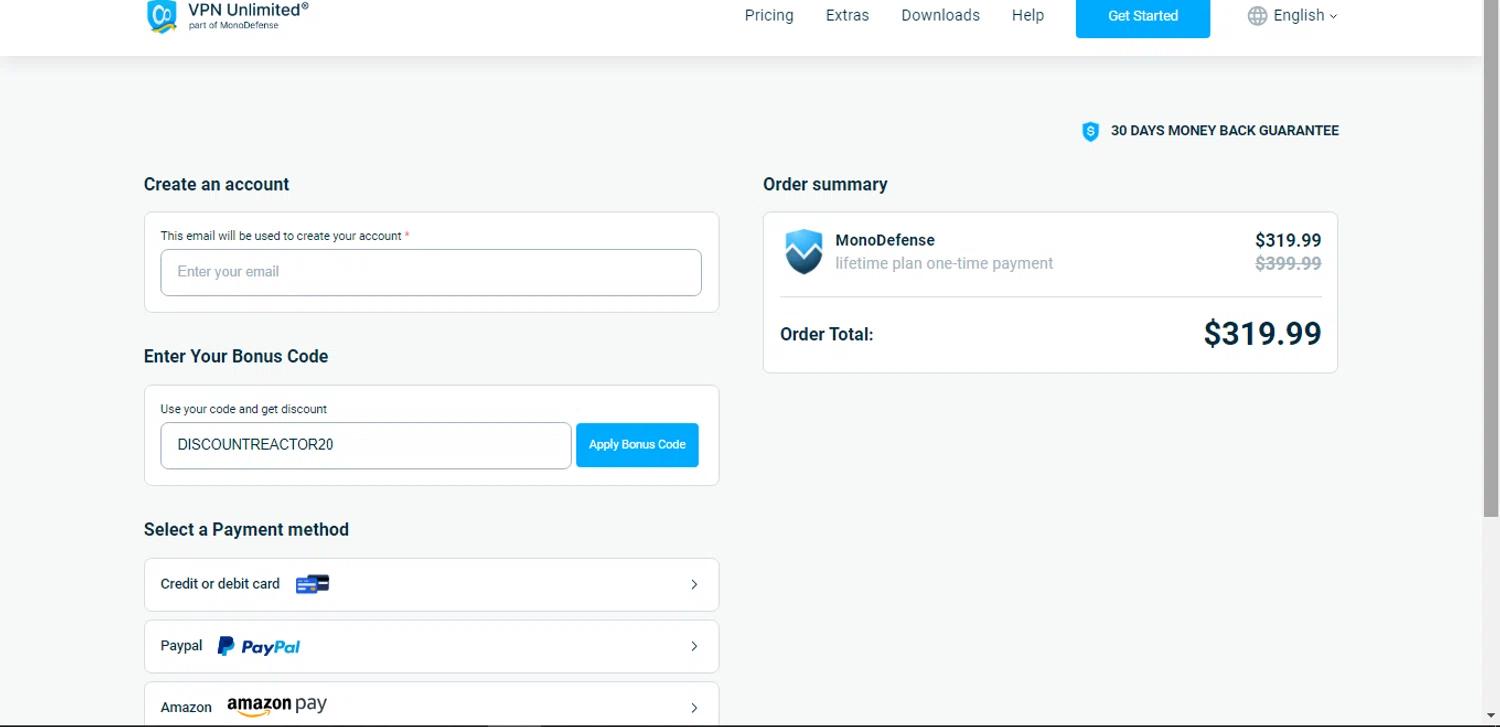Image resolution: width=1500 pixels, height=727 pixels.
Task: Expand the Amazon payment chevron
Action: point(694,707)
